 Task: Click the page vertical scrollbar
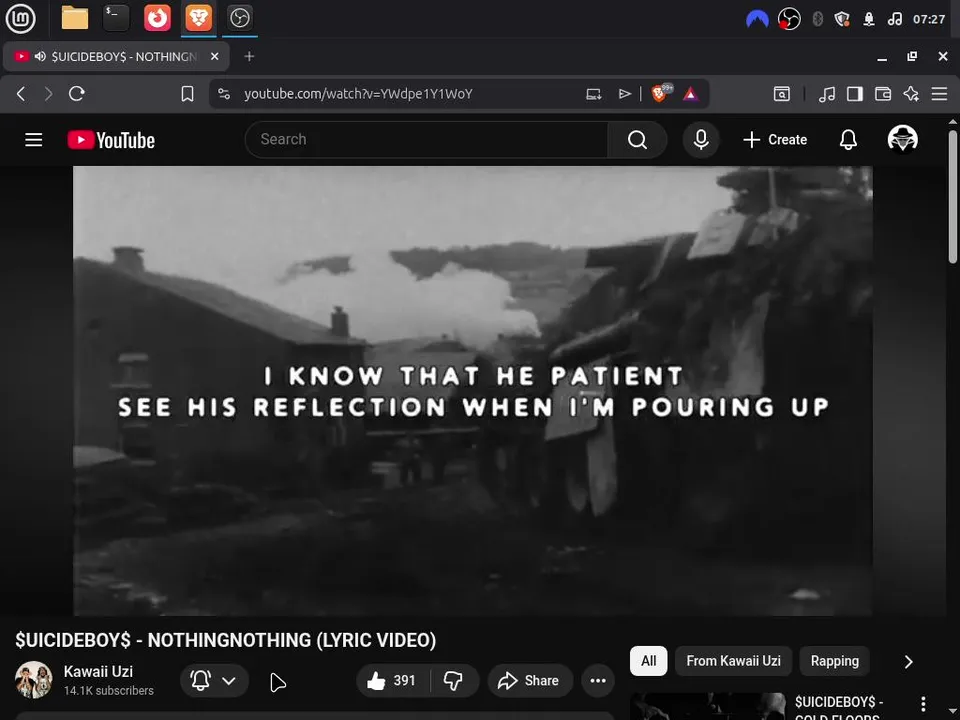point(952,196)
